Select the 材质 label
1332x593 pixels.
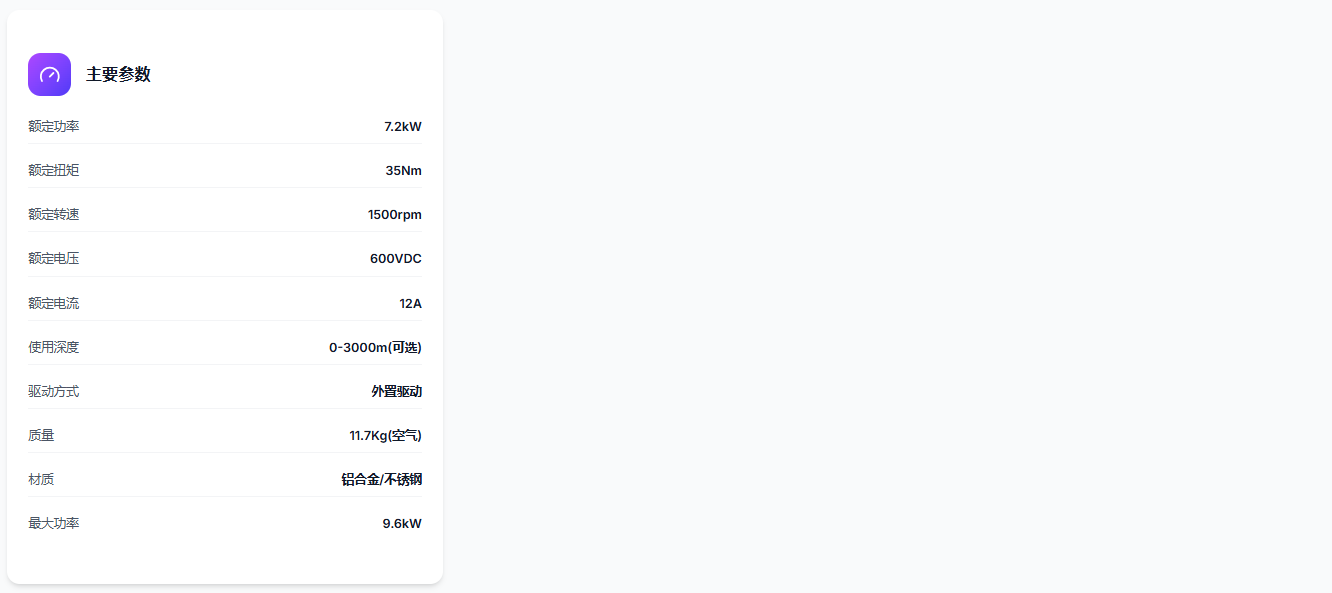pos(41,480)
